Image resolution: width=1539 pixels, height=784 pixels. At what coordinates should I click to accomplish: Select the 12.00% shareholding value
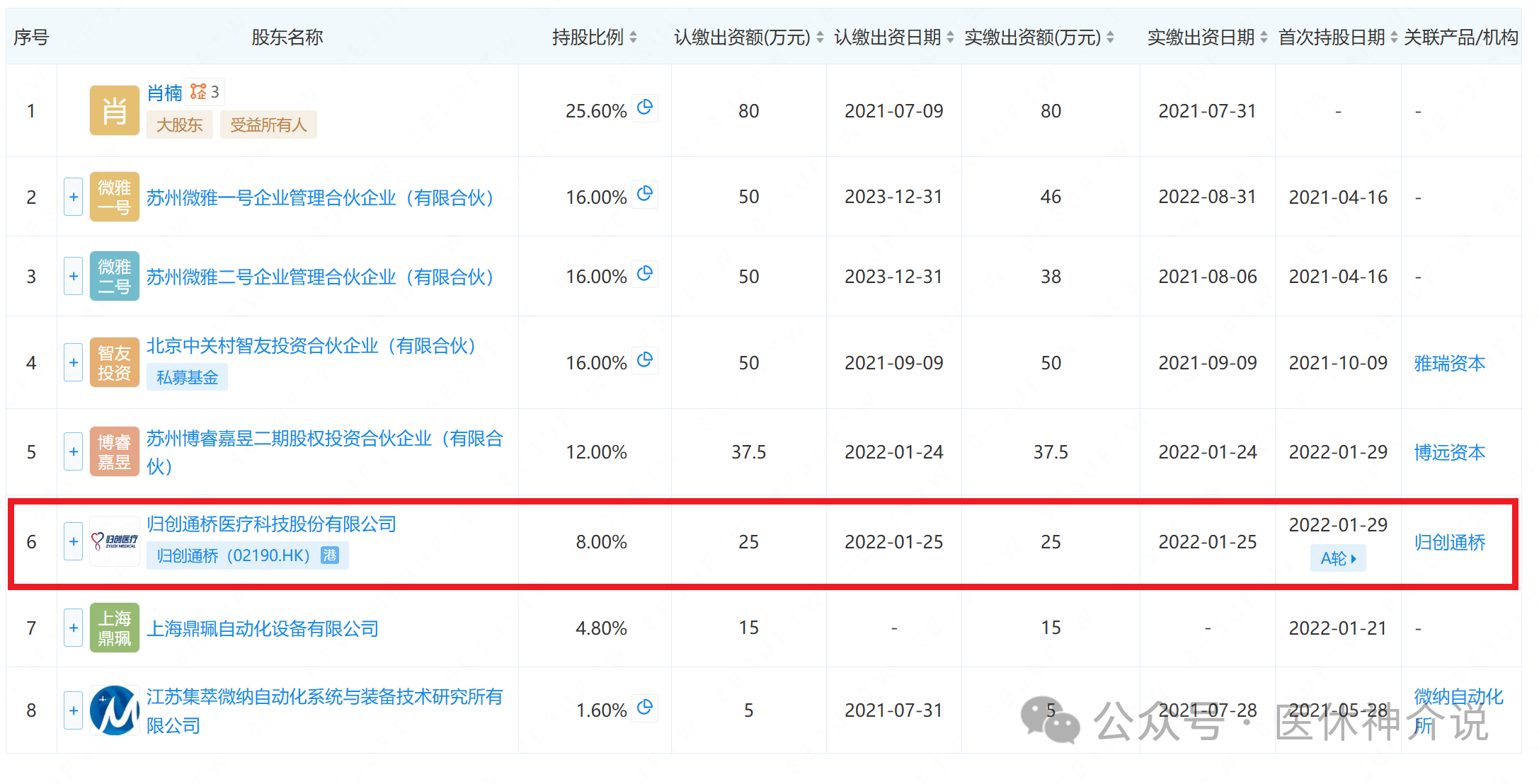click(x=596, y=452)
